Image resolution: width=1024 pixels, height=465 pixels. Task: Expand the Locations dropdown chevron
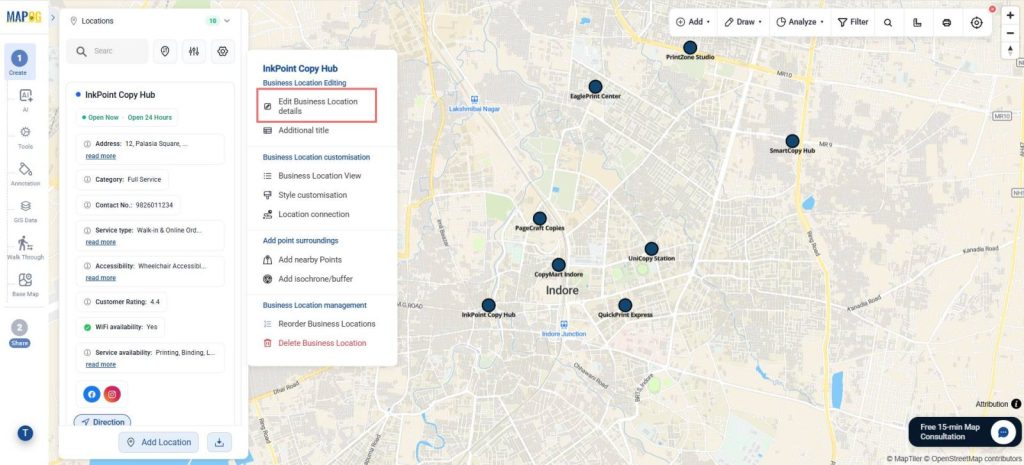[x=227, y=21]
